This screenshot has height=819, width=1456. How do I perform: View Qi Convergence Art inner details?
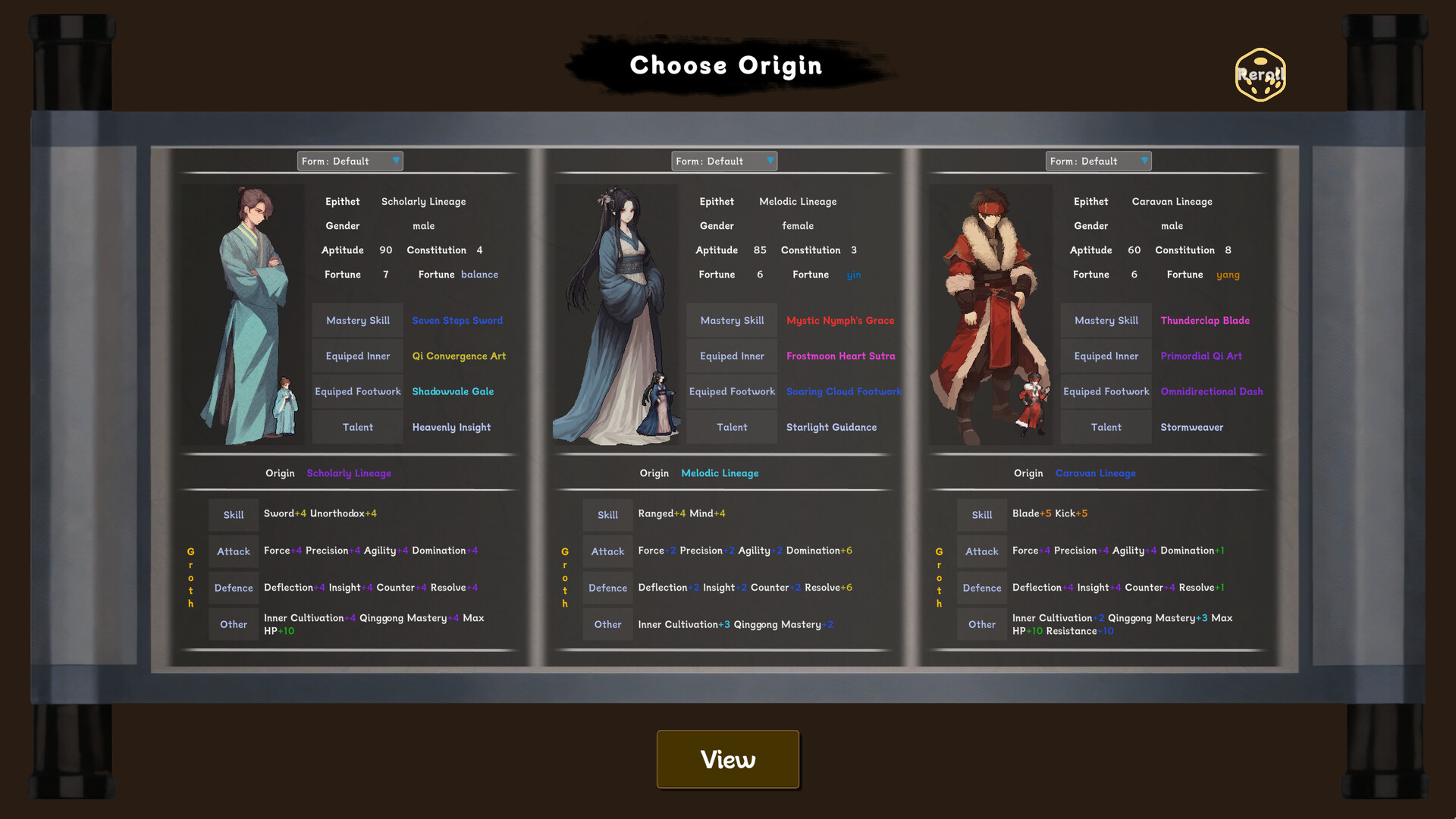click(x=459, y=356)
